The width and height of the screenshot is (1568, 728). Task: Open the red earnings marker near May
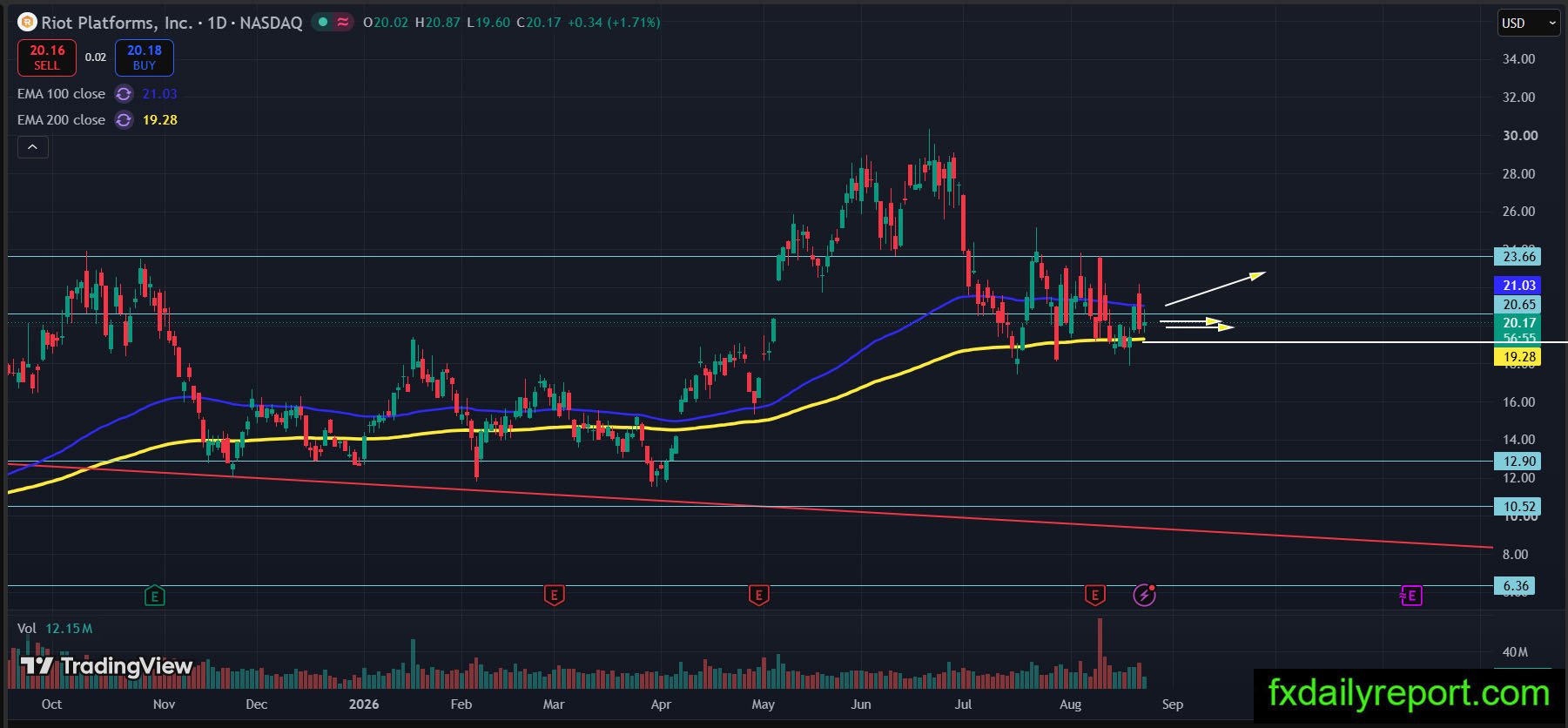(759, 596)
